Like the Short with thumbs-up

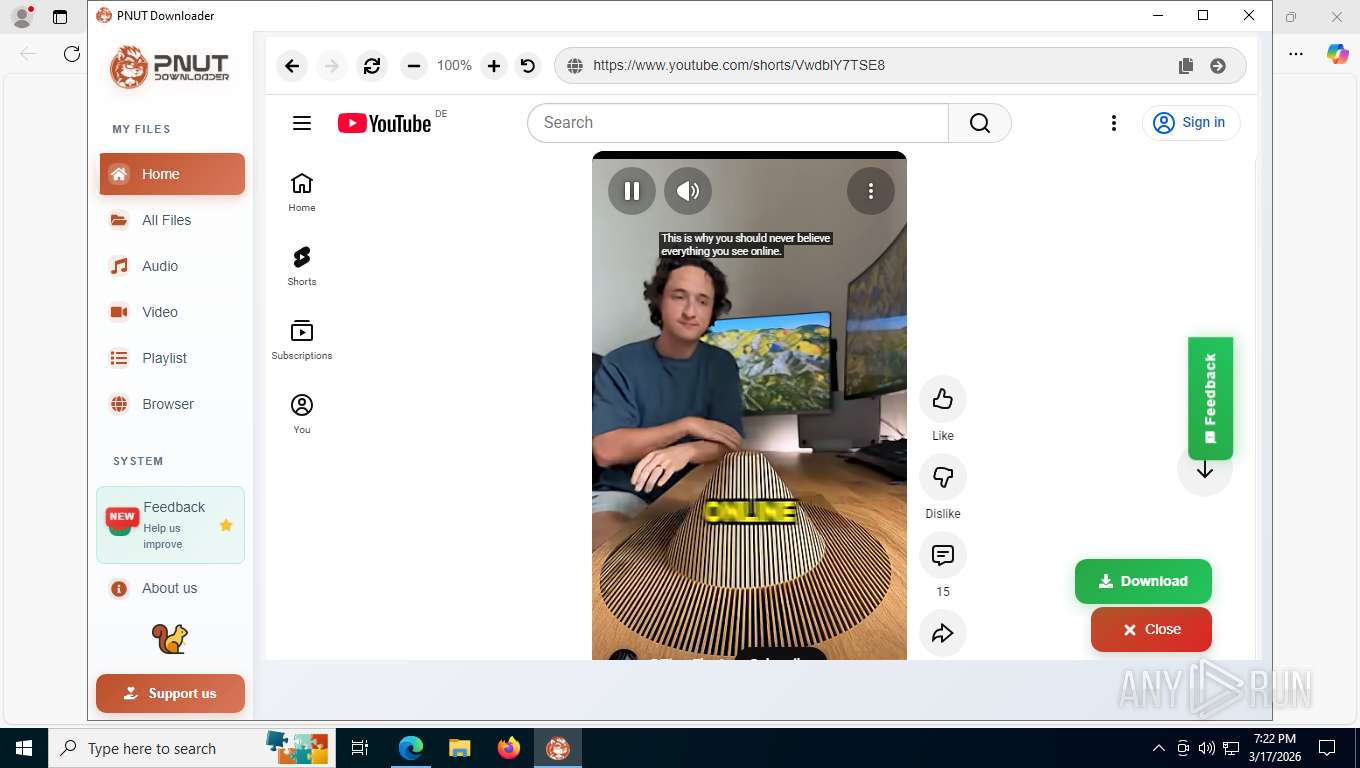(x=943, y=400)
